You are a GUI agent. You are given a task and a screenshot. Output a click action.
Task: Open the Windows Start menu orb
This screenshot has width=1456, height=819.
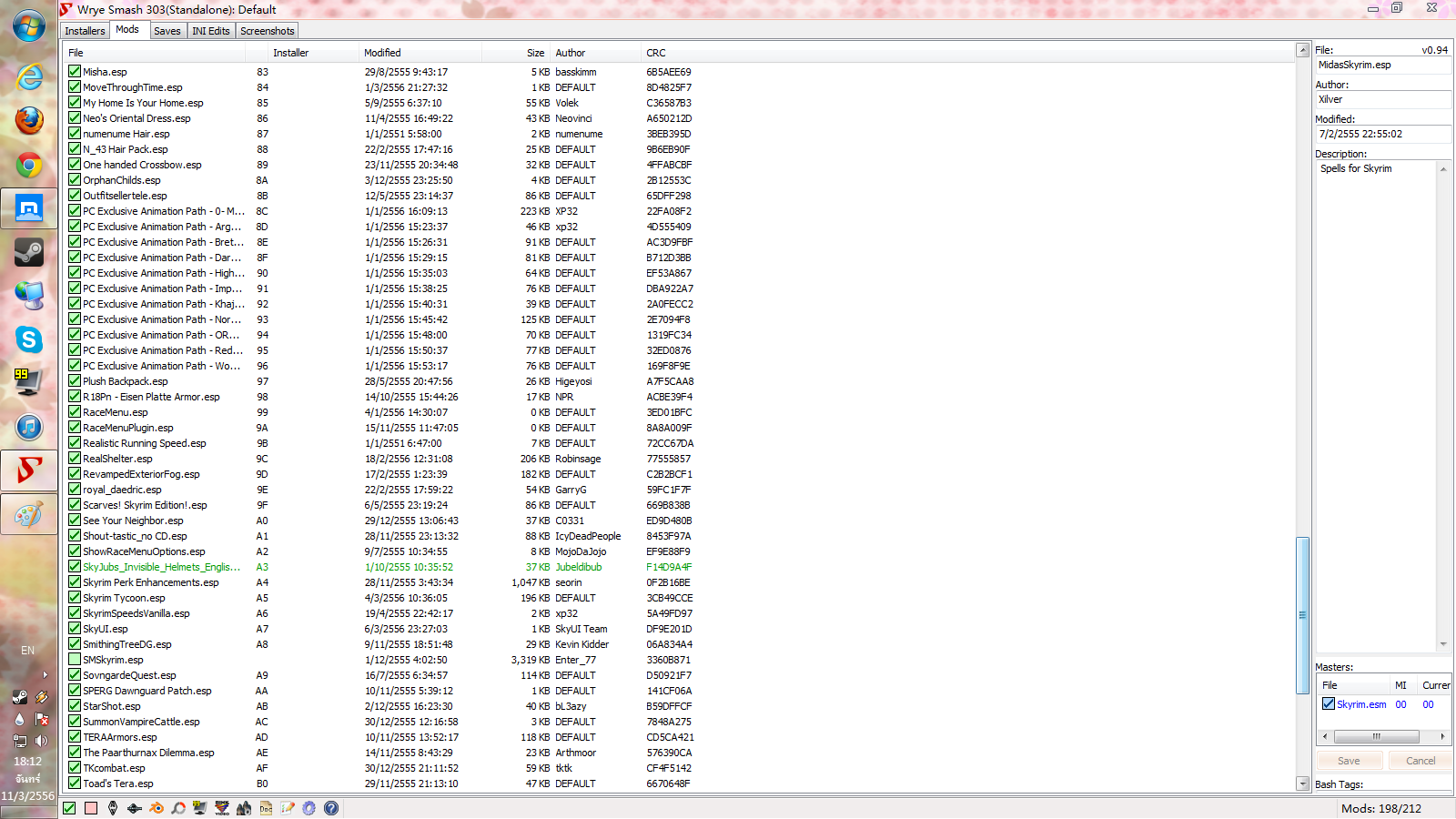point(28,26)
